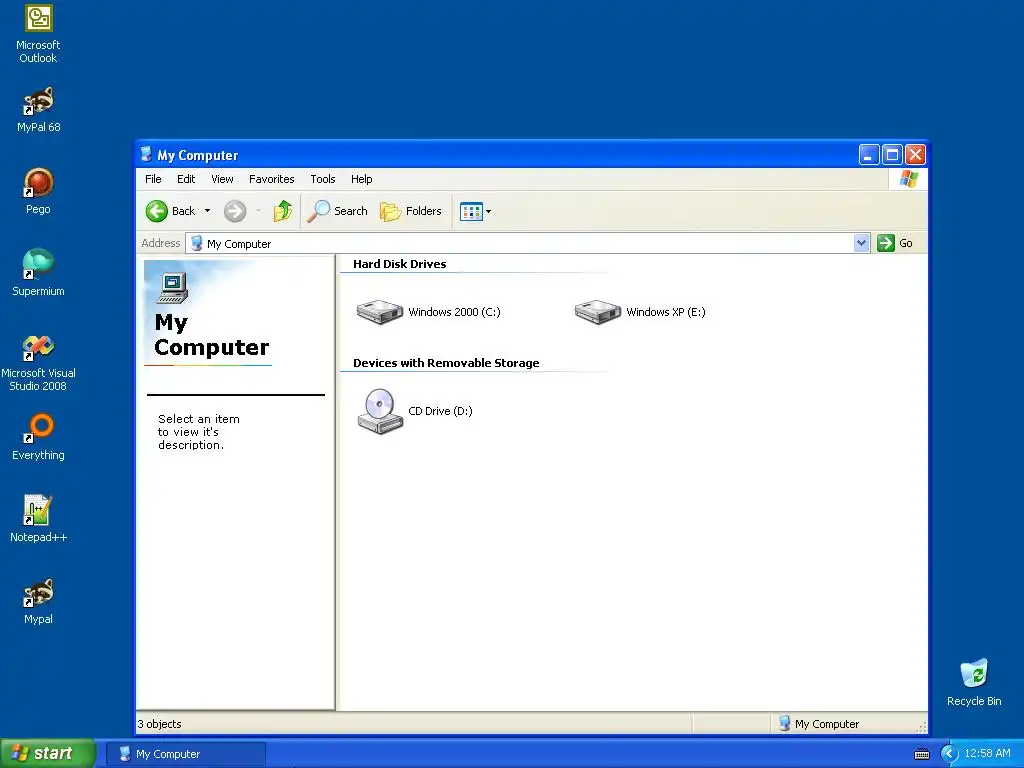Screen dimensions: 1024x768
Task: Close the My Computer window
Action: point(916,155)
